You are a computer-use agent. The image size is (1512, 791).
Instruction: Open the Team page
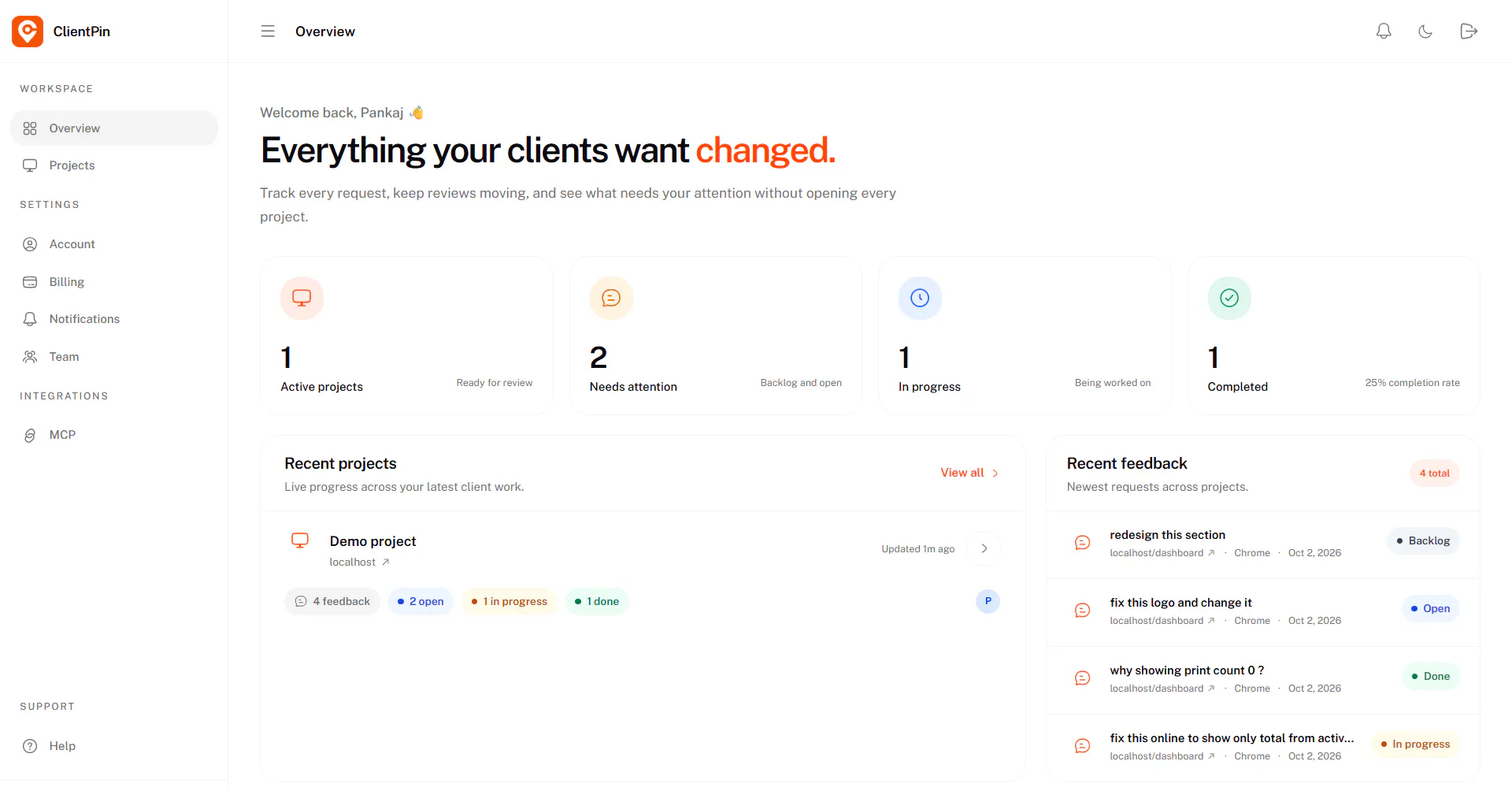114,357
